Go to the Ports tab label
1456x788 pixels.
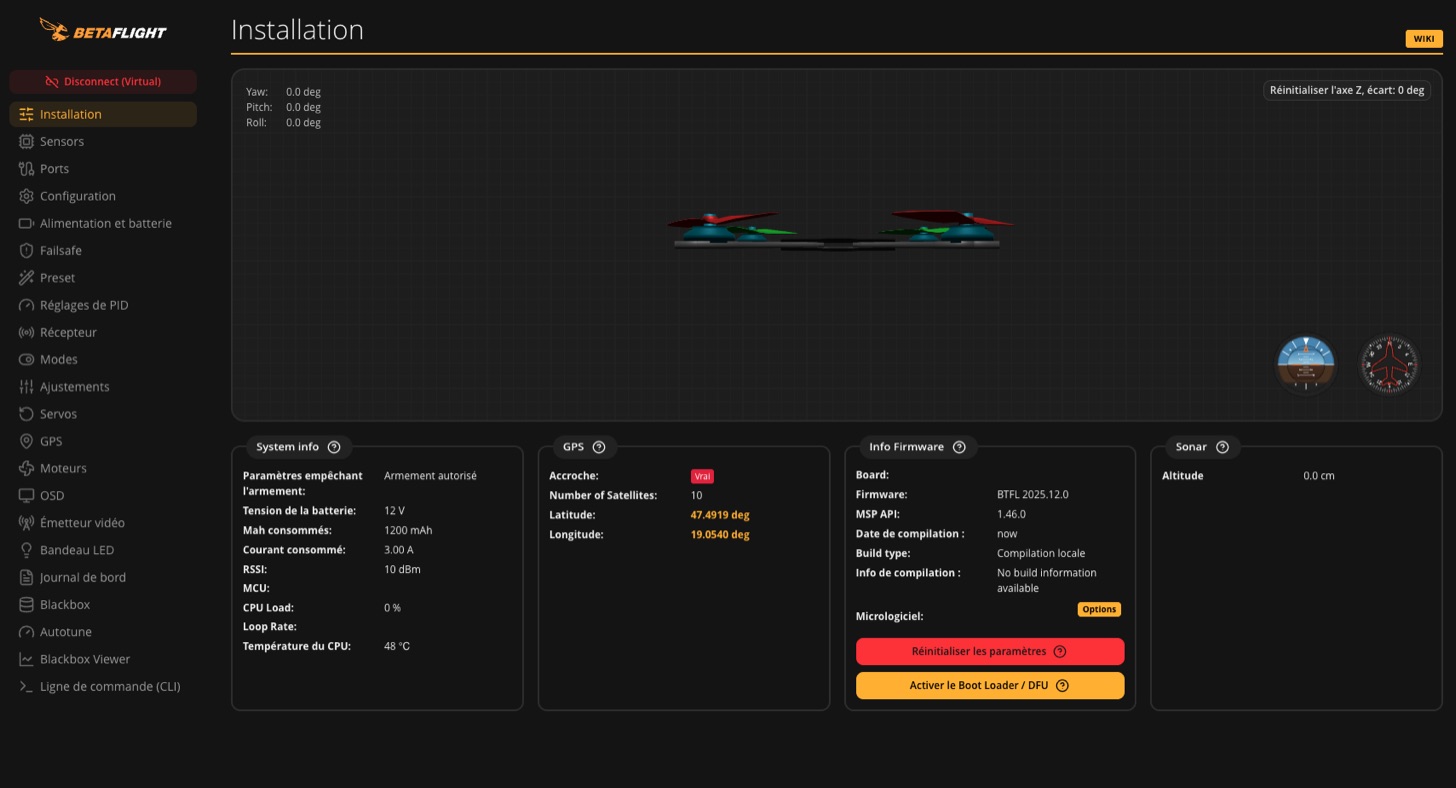coord(54,169)
